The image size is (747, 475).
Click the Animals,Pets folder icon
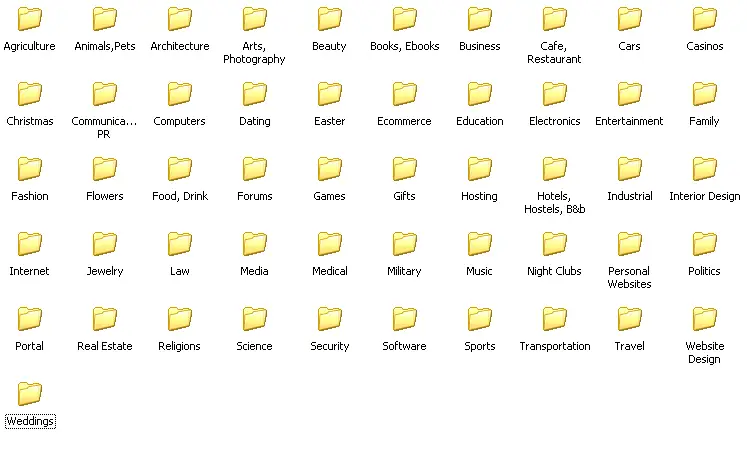(x=105, y=19)
